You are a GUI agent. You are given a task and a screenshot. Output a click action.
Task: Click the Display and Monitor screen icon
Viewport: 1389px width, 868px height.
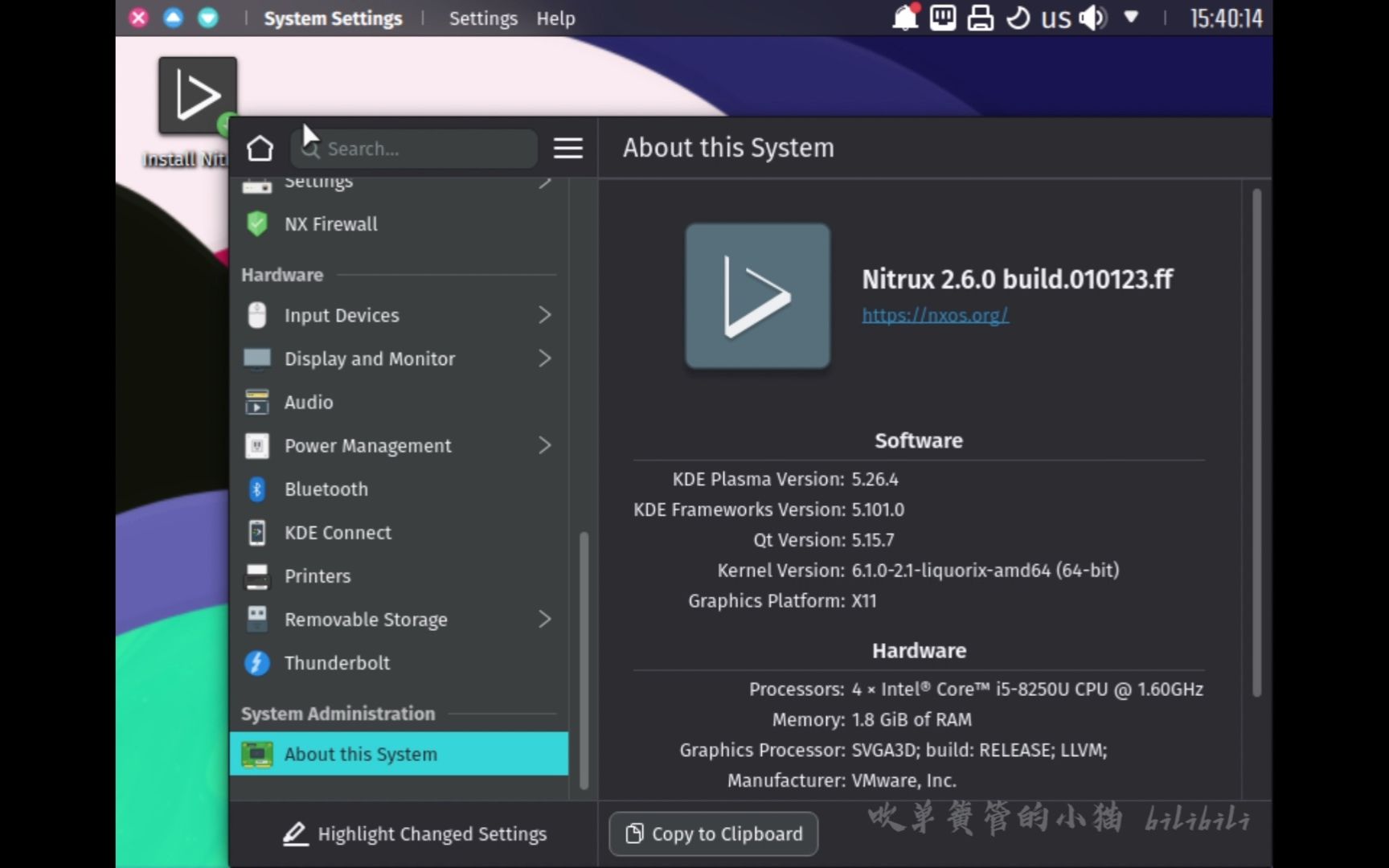tap(257, 358)
